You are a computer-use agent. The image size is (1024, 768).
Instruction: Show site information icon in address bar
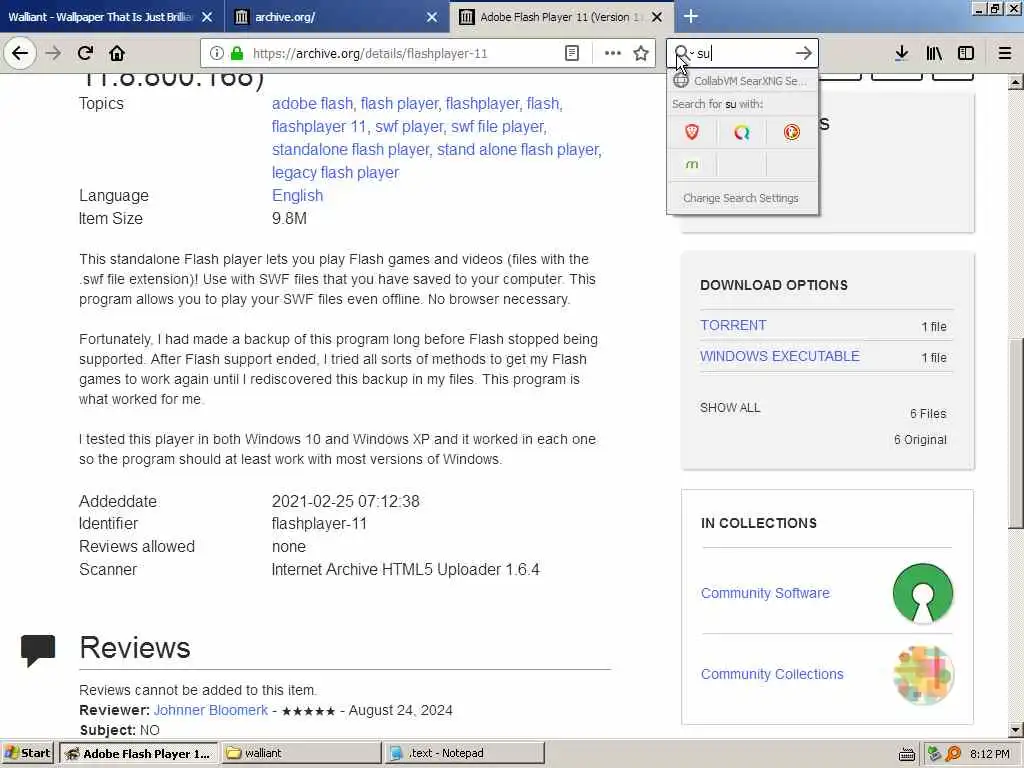coord(217,53)
